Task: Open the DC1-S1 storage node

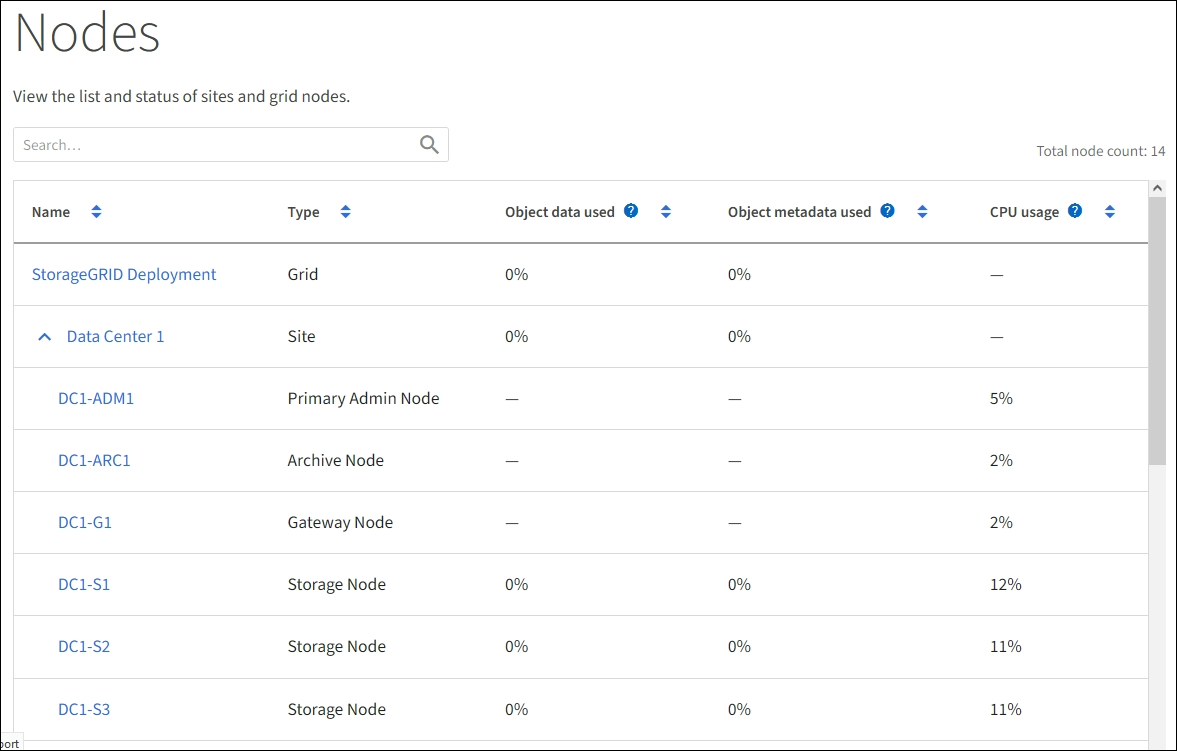Action: point(84,584)
